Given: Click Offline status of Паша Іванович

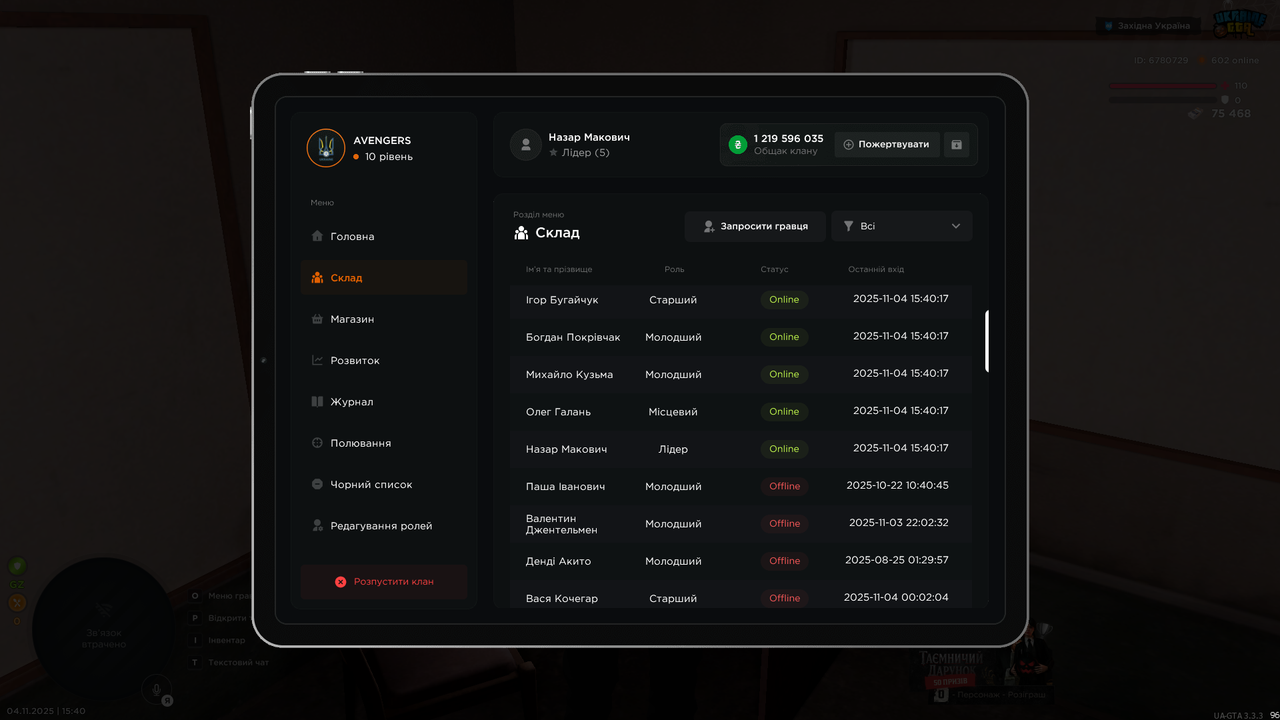Looking at the screenshot, I should pos(784,486).
